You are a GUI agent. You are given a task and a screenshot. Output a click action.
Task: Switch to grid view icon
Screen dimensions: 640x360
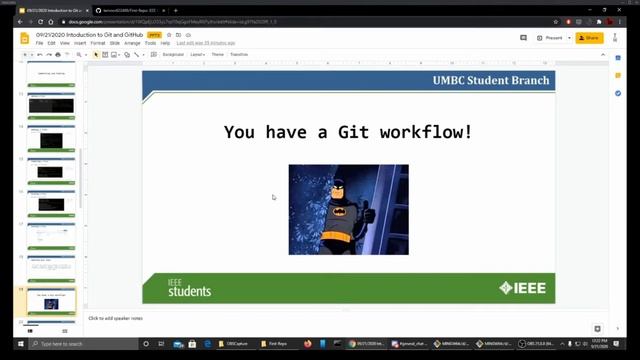tap(64, 331)
